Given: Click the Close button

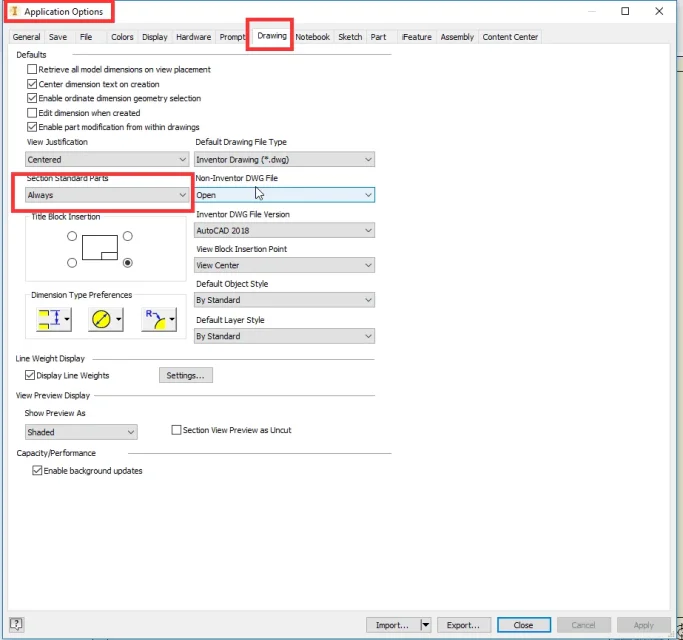Looking at the screenshot, I should point(524,625).
